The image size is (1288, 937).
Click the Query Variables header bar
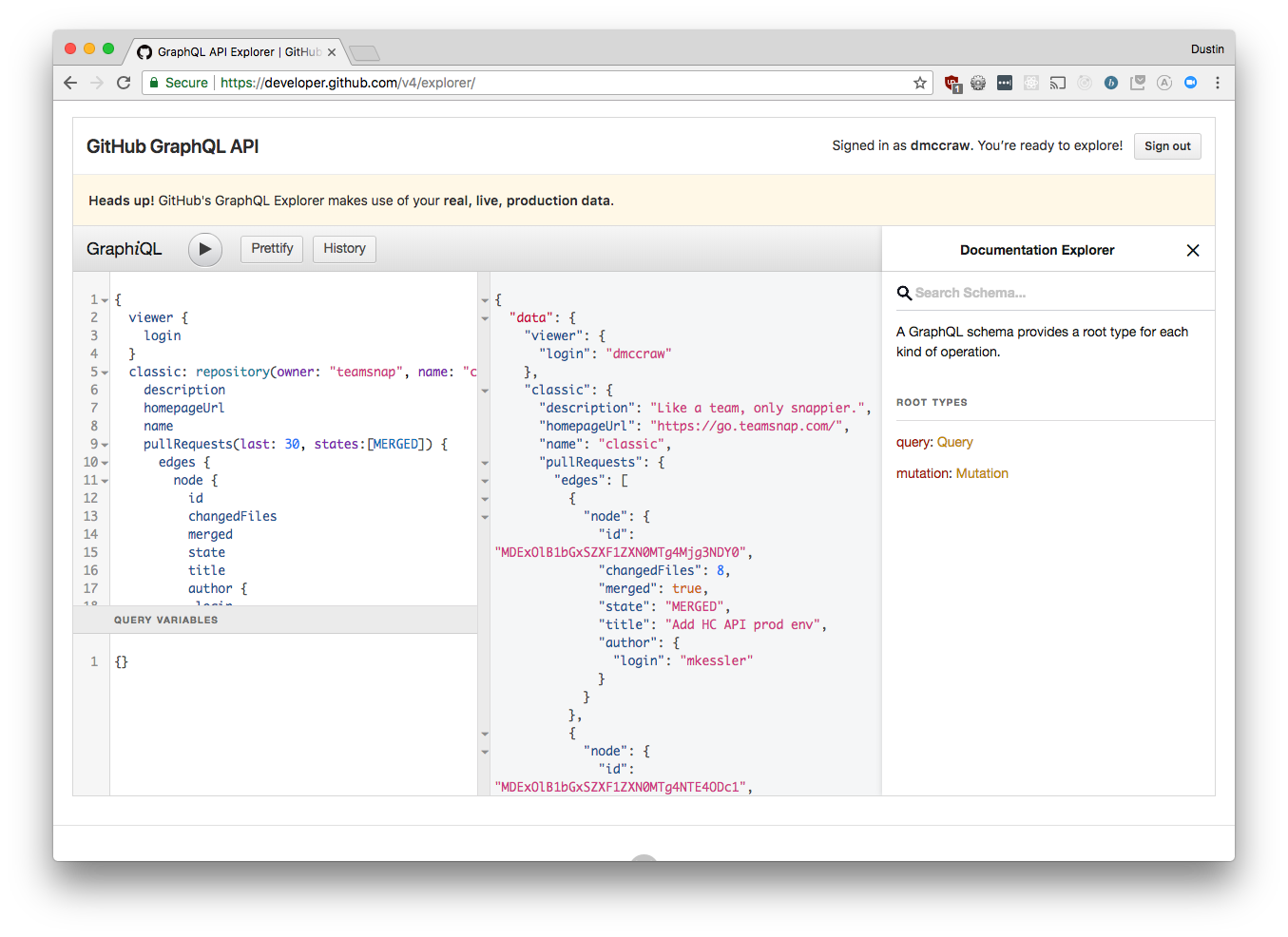(x=275, y=620)
